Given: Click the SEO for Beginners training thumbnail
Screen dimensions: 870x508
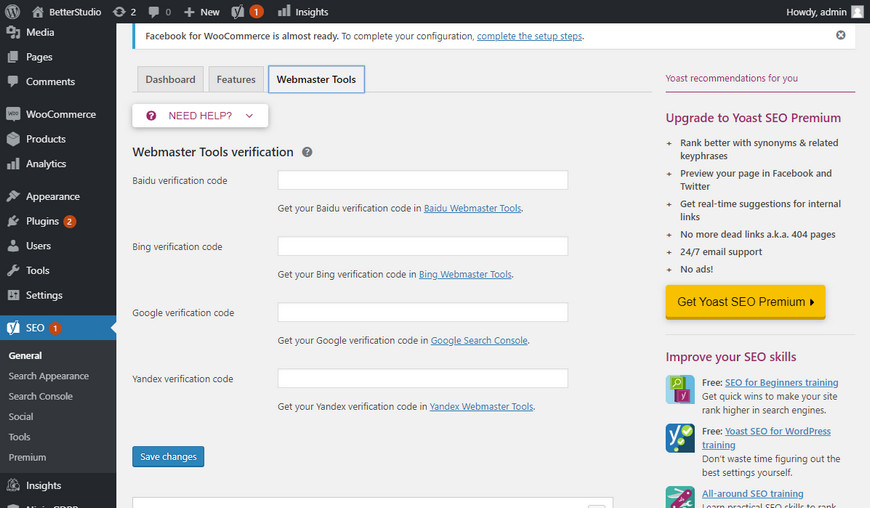Looking at the screenshot, I should click(680, 389).
